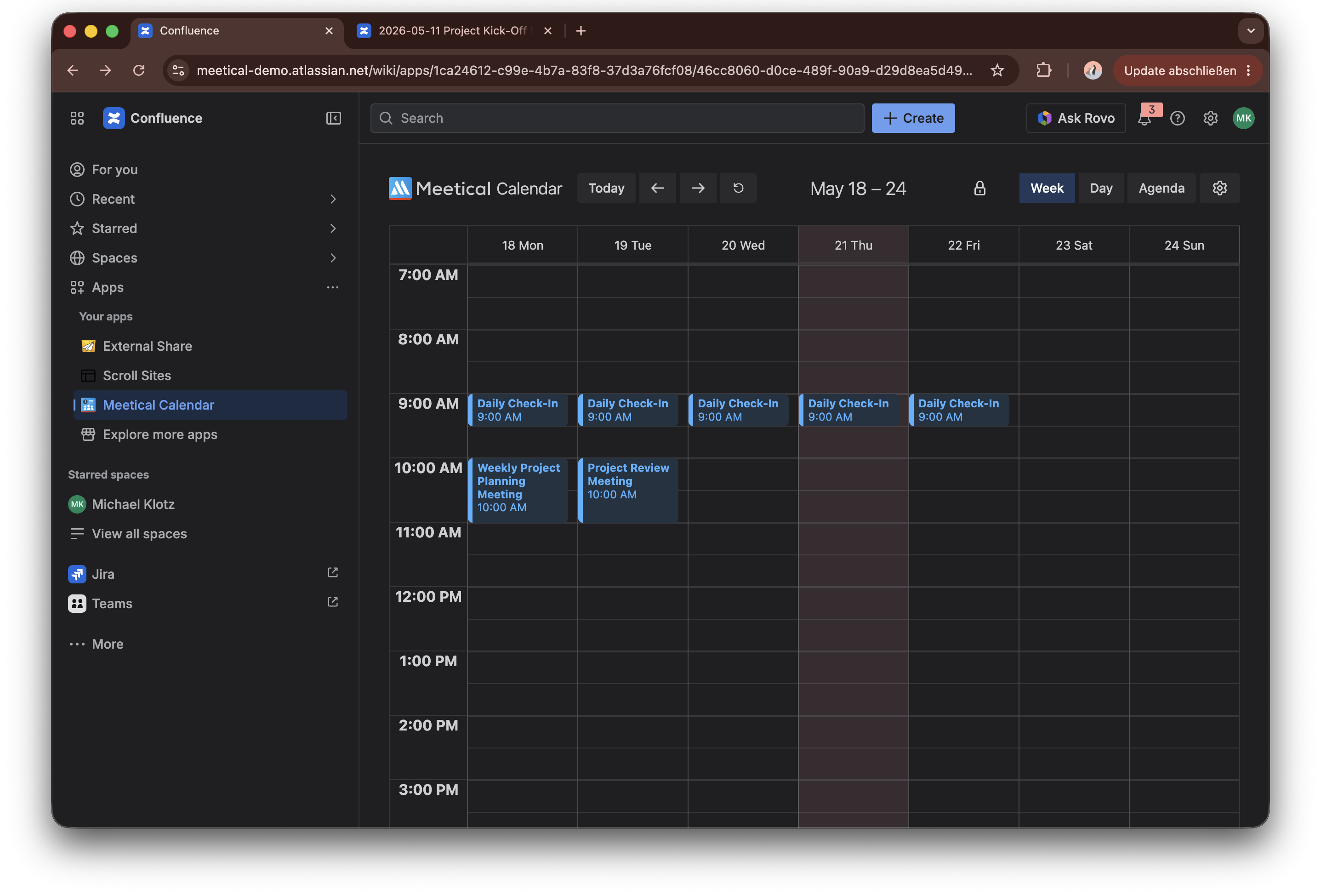Expand the Spaces submenu chevron
The width and height of the screenshot is (1321, 896).
pyautogui.click(x=333, y=258)
